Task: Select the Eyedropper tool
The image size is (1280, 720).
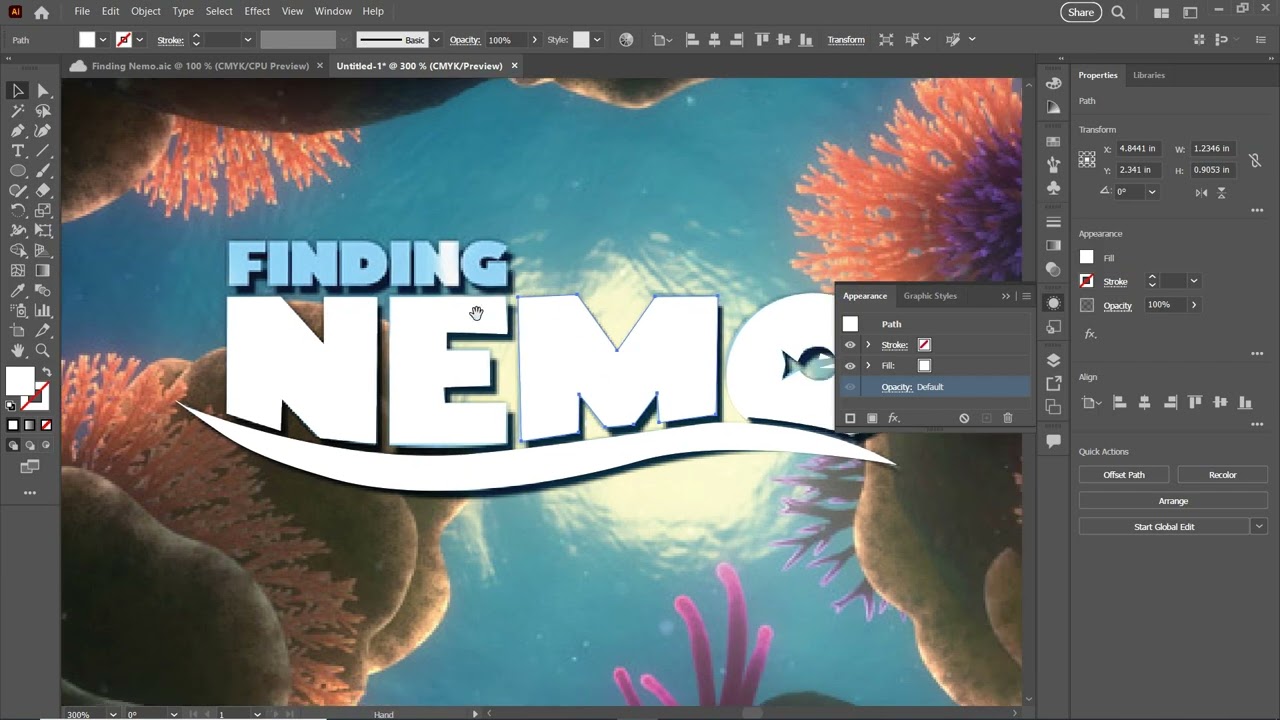Action: pos(18,291)
